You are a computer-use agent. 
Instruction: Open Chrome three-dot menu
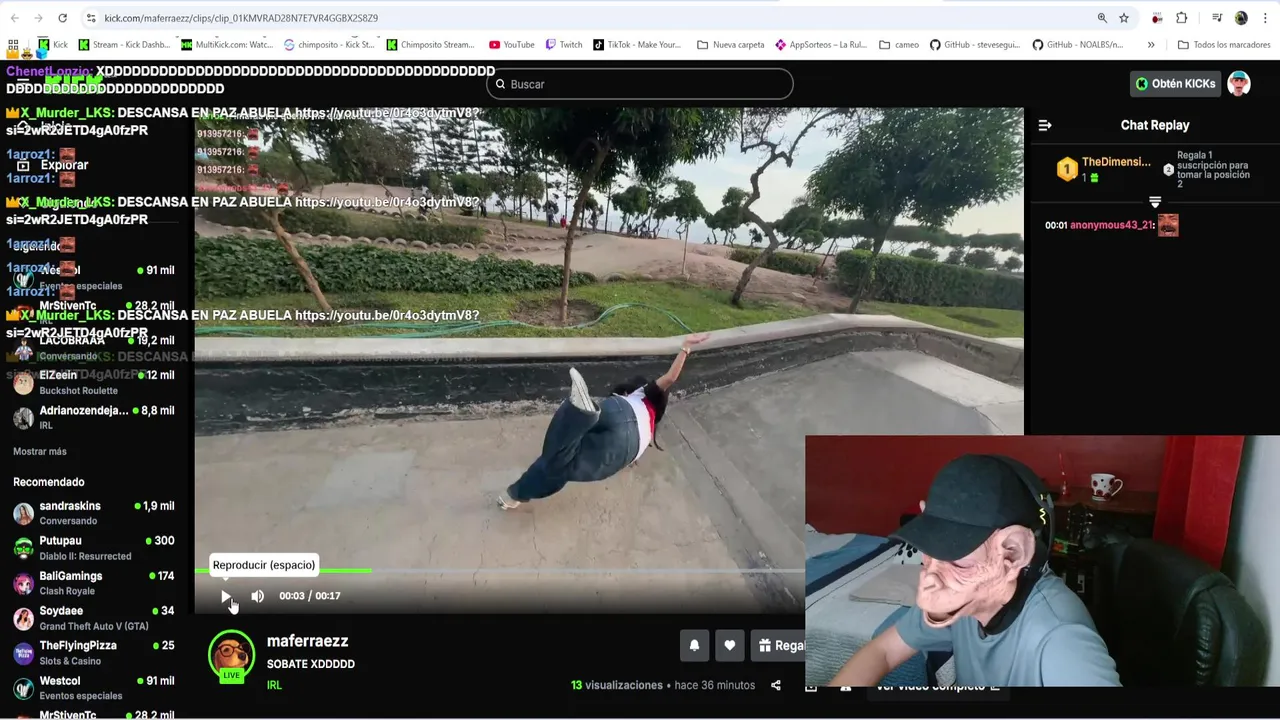pos(1265,18)
